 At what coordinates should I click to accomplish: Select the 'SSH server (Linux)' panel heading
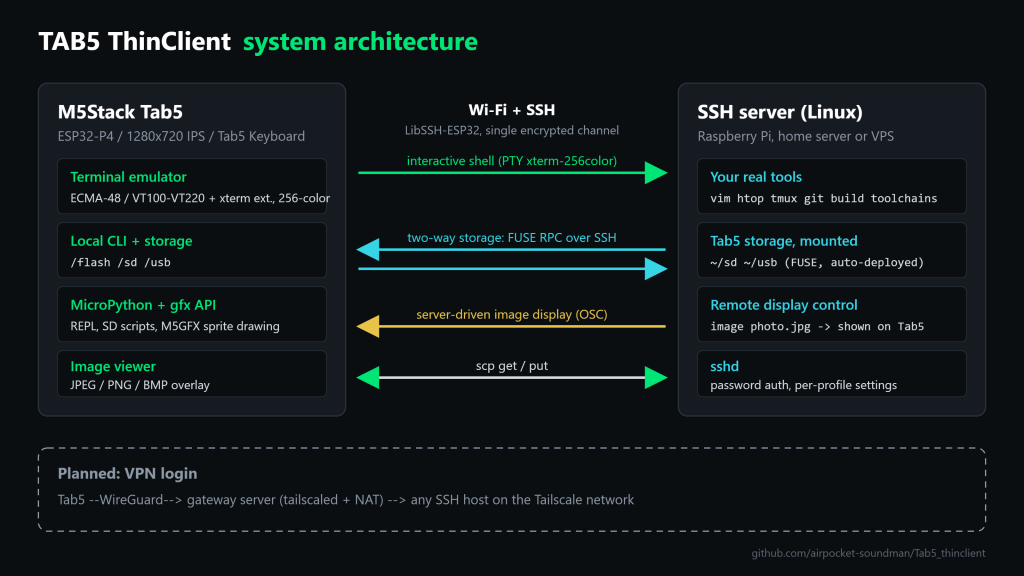point(780,112)
